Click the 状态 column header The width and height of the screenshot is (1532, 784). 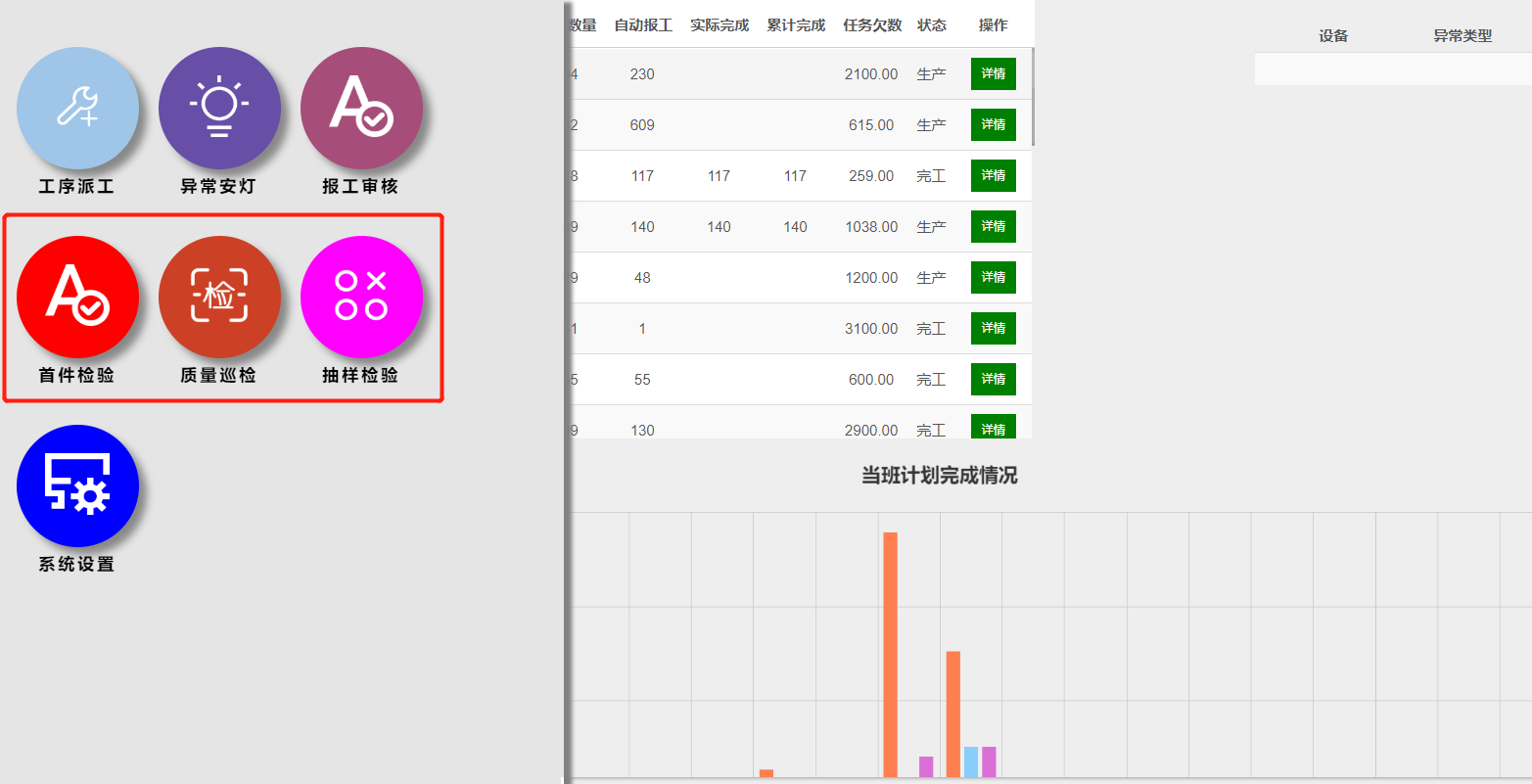[x=931, y=25]
